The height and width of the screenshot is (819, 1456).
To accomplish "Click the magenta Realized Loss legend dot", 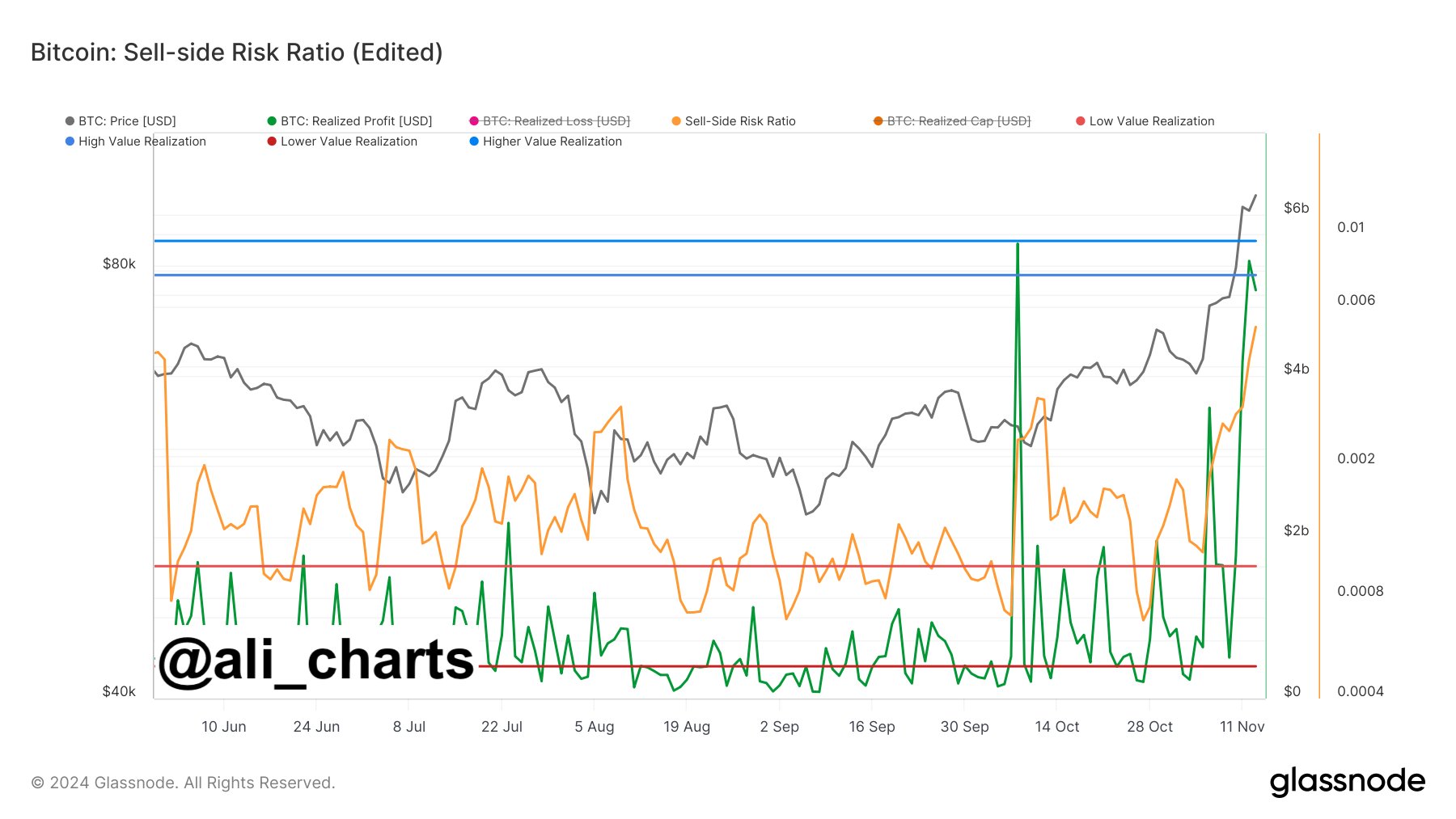I will (472, 121).
